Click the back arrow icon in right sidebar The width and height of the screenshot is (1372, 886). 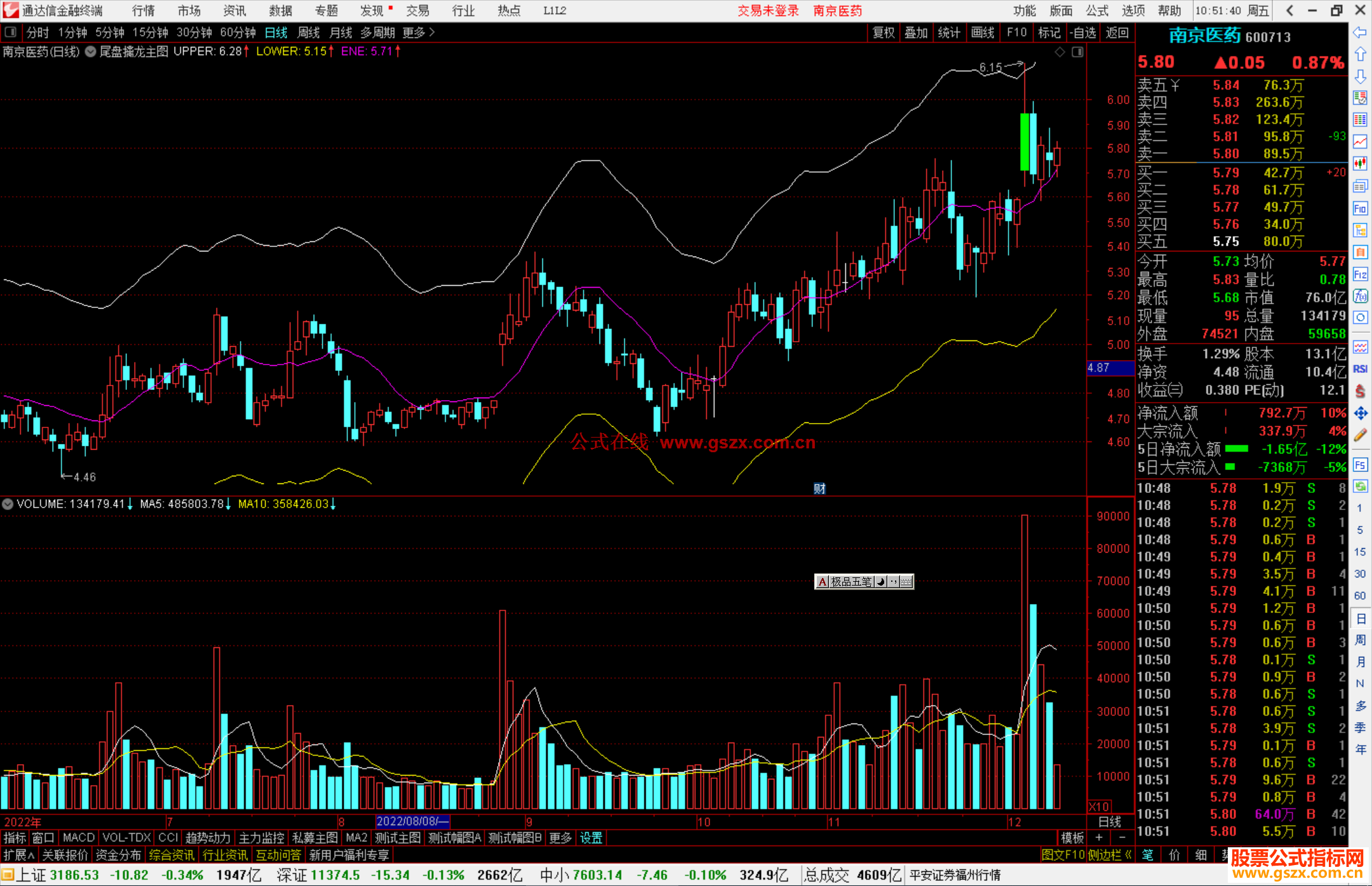click(x=1360, y=32)
